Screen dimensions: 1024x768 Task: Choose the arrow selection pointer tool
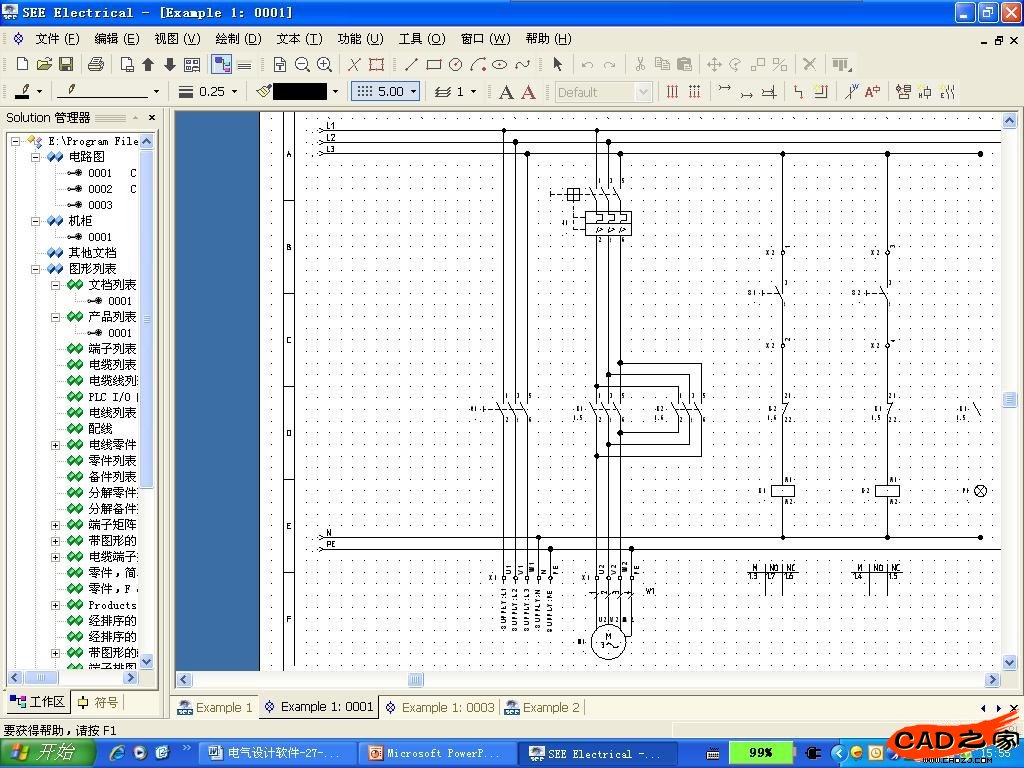[557, 64]
